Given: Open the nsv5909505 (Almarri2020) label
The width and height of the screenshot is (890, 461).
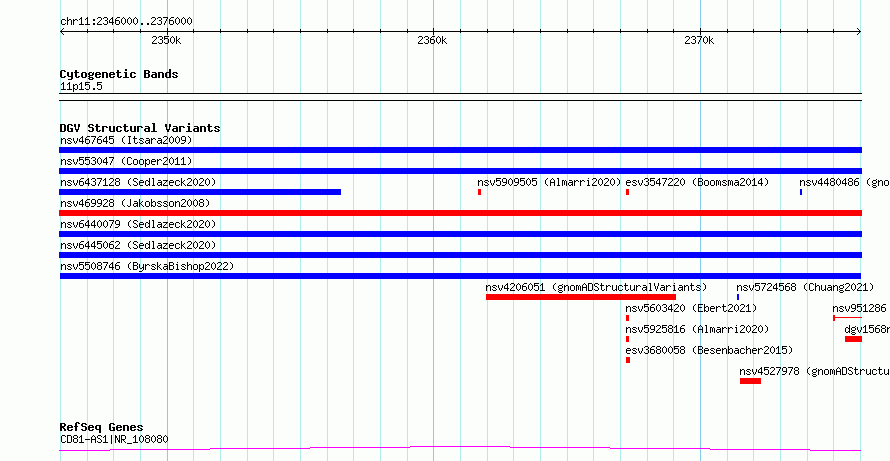Looking at the screenshot, I should [549, 182].
